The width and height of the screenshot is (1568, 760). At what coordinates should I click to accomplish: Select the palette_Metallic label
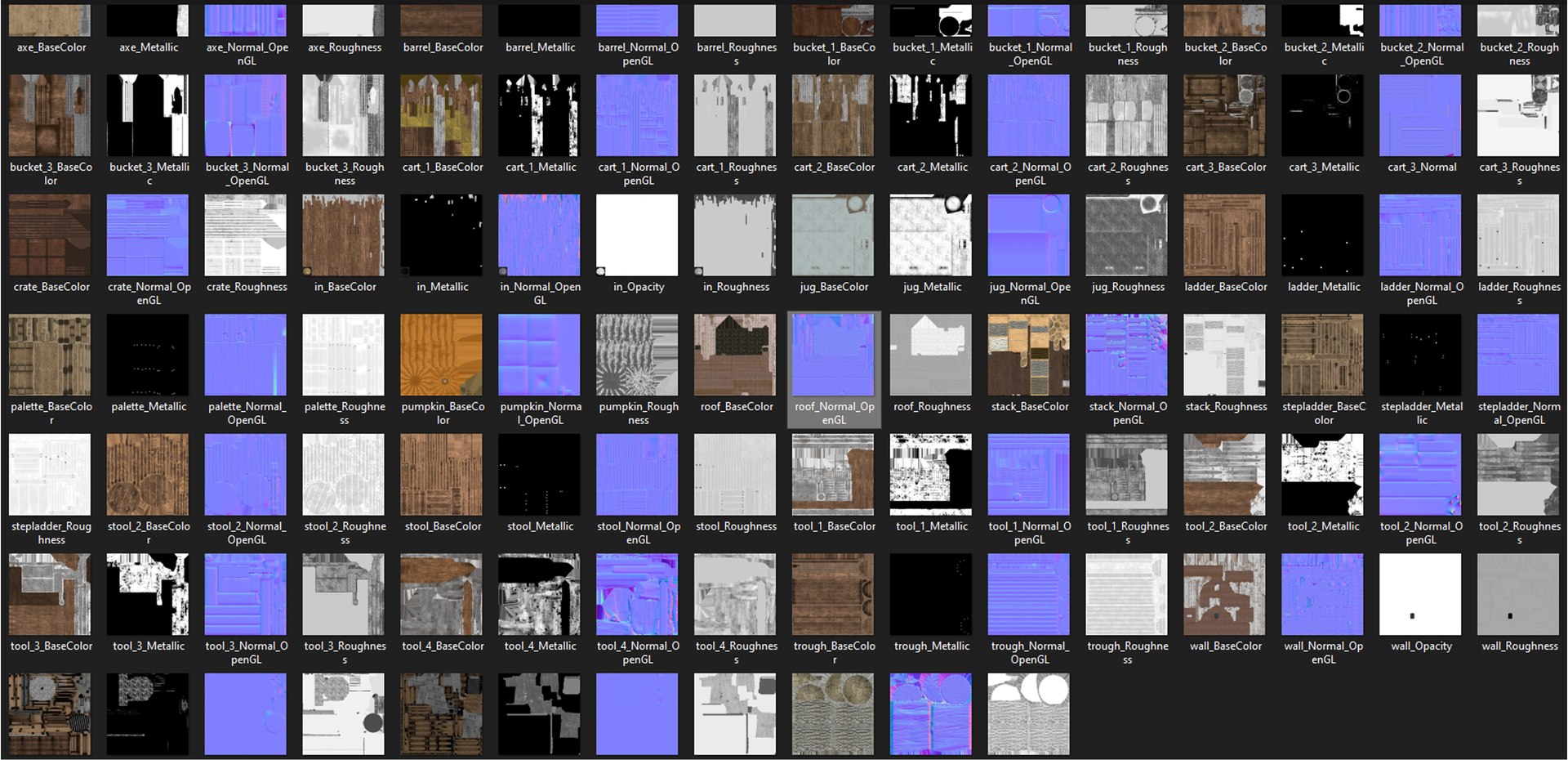[149, 406]
